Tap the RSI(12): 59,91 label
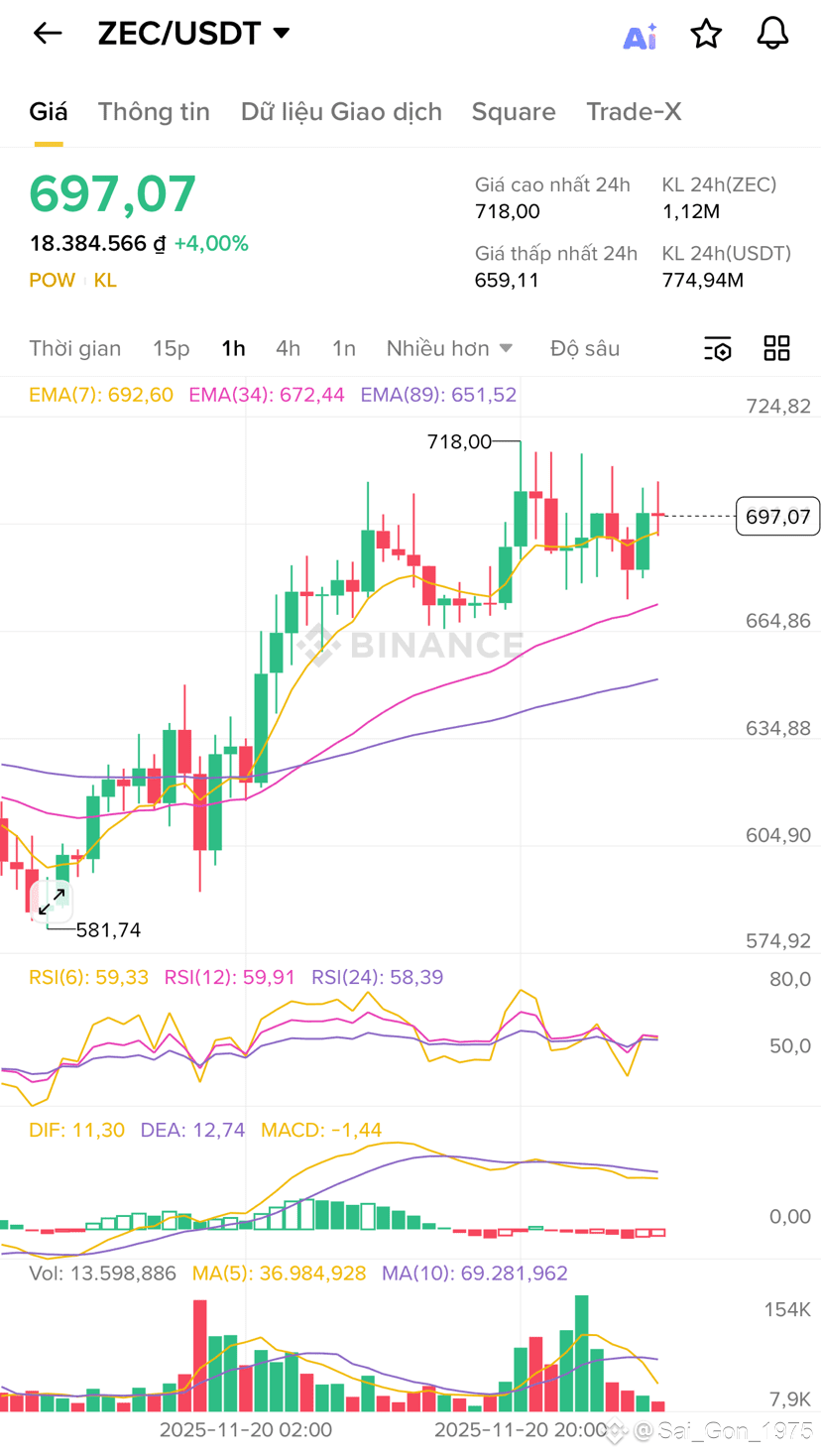The width and height of the screenshot is (821, 1456). 230,977
